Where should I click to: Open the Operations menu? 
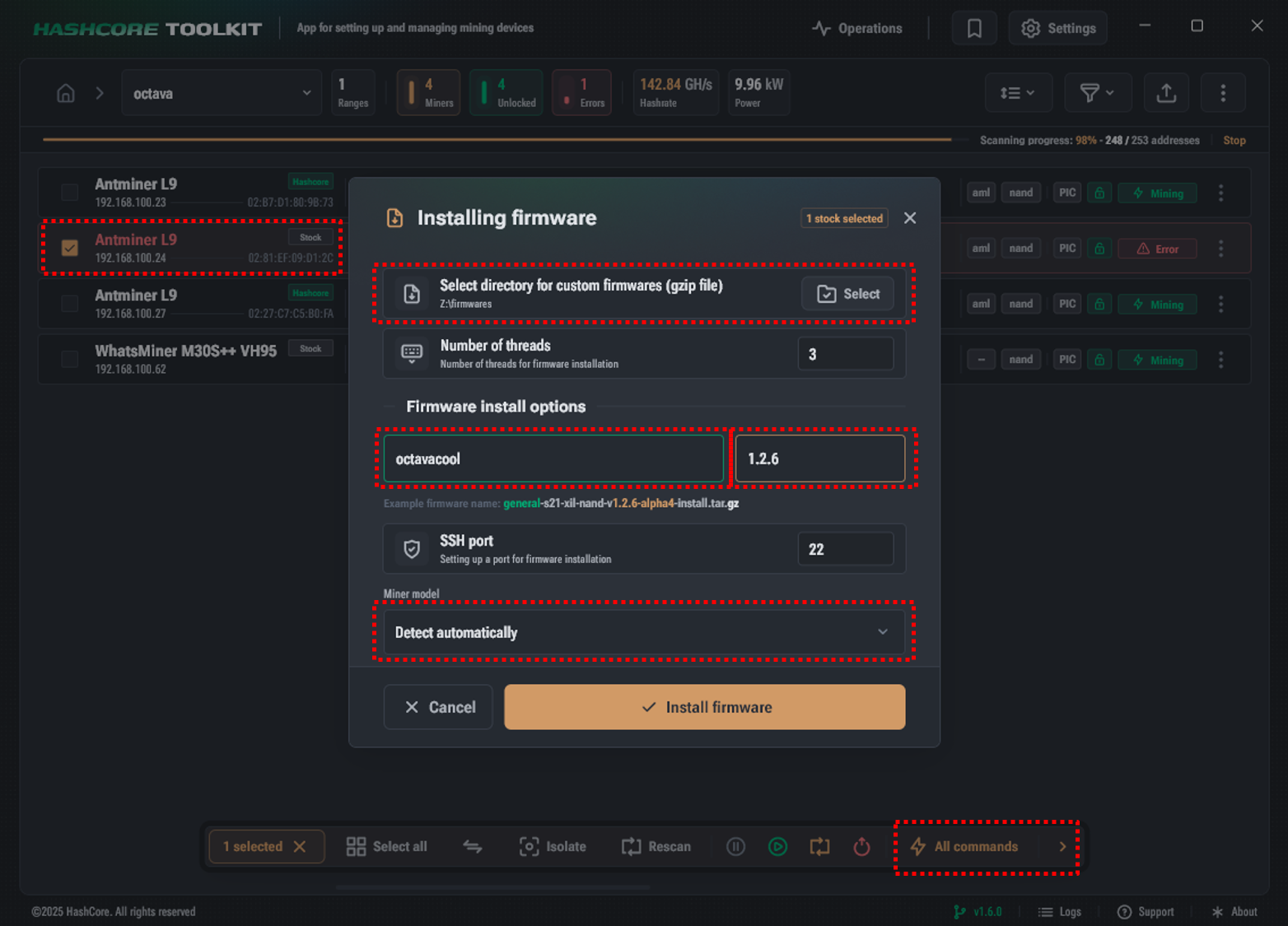point(857,29)
